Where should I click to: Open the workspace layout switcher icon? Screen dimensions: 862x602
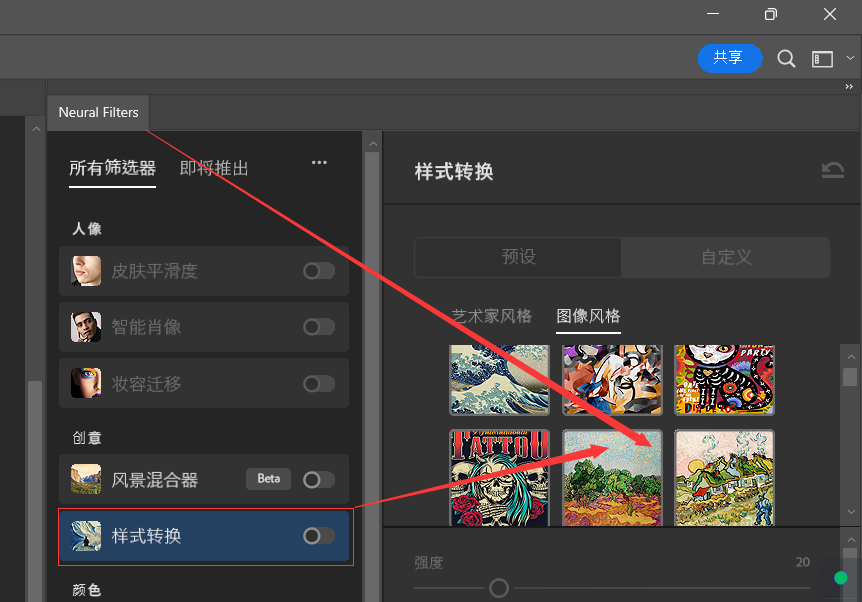(x=822, y=59)
